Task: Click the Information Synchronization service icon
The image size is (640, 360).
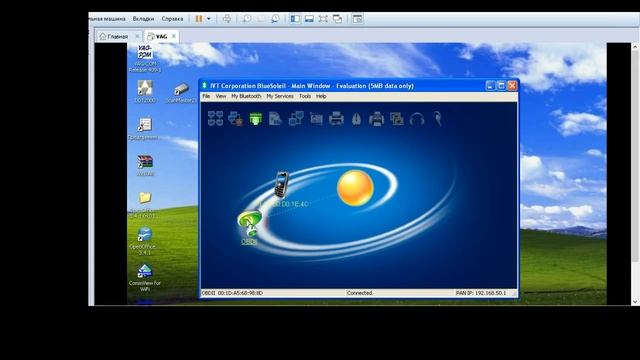Action: (x=296, y=119)
